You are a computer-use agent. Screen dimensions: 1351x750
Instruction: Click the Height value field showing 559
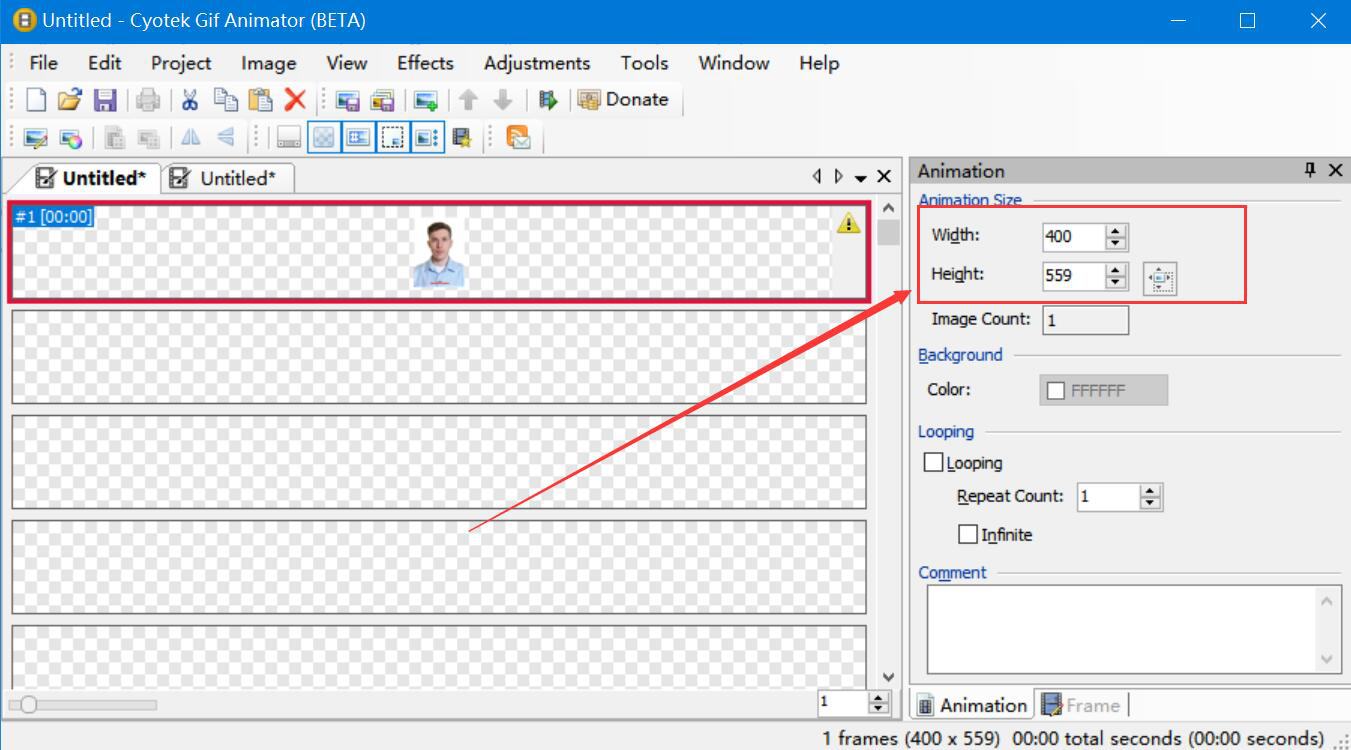coord(1074,275)
